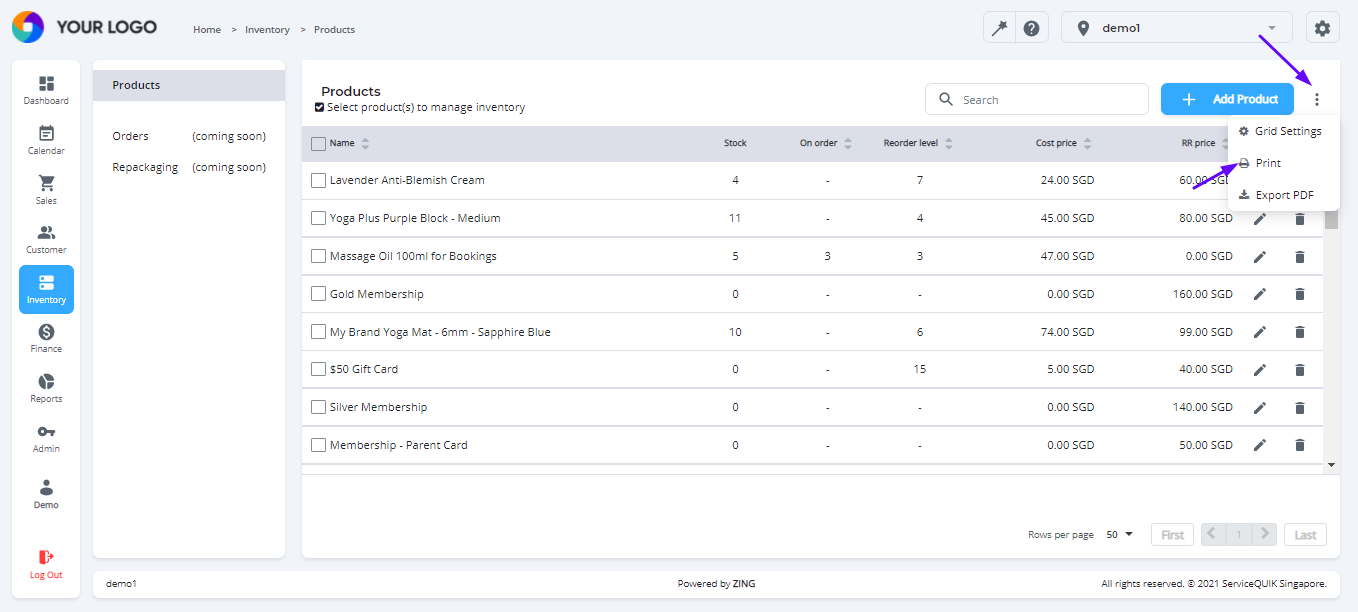Open the rows per page selector
1358x612 pixels.
[x=1118, y=534]
